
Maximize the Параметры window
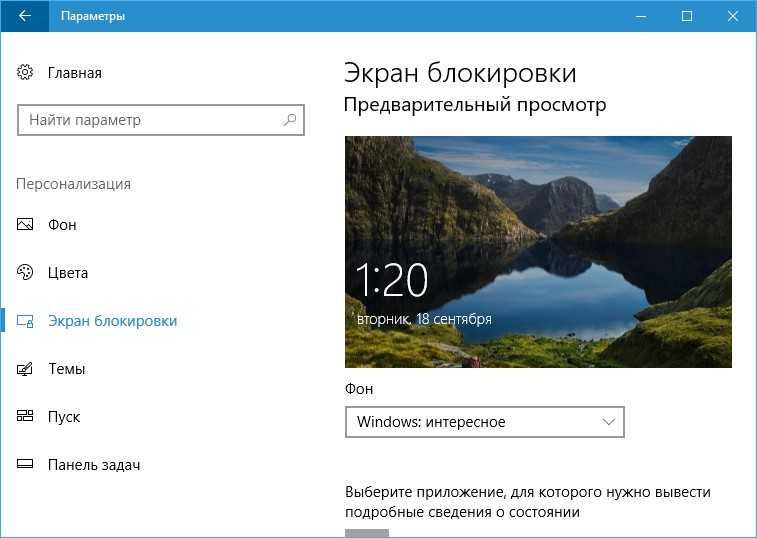click(687, 16)
